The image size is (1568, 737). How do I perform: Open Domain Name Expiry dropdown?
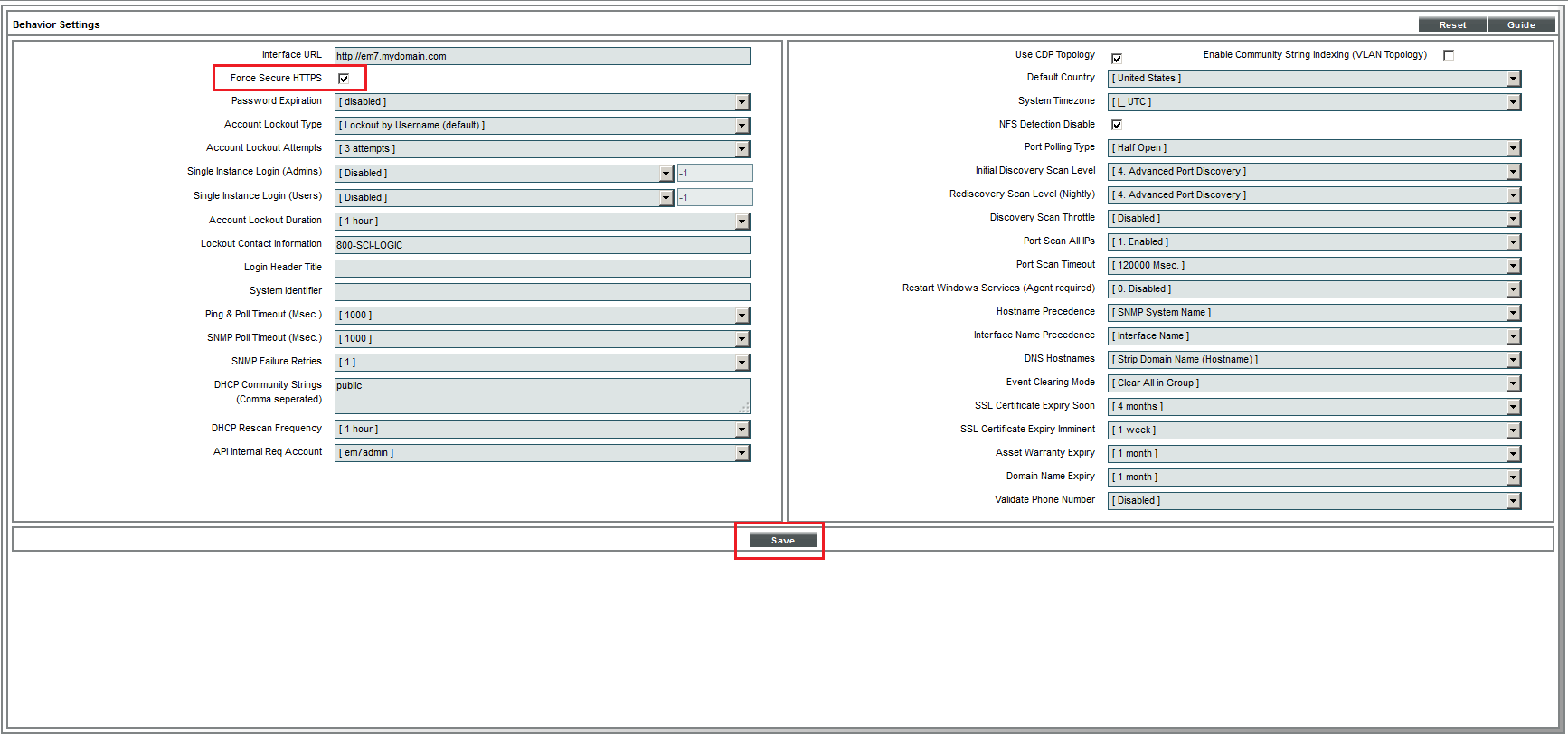point(1315,477)
